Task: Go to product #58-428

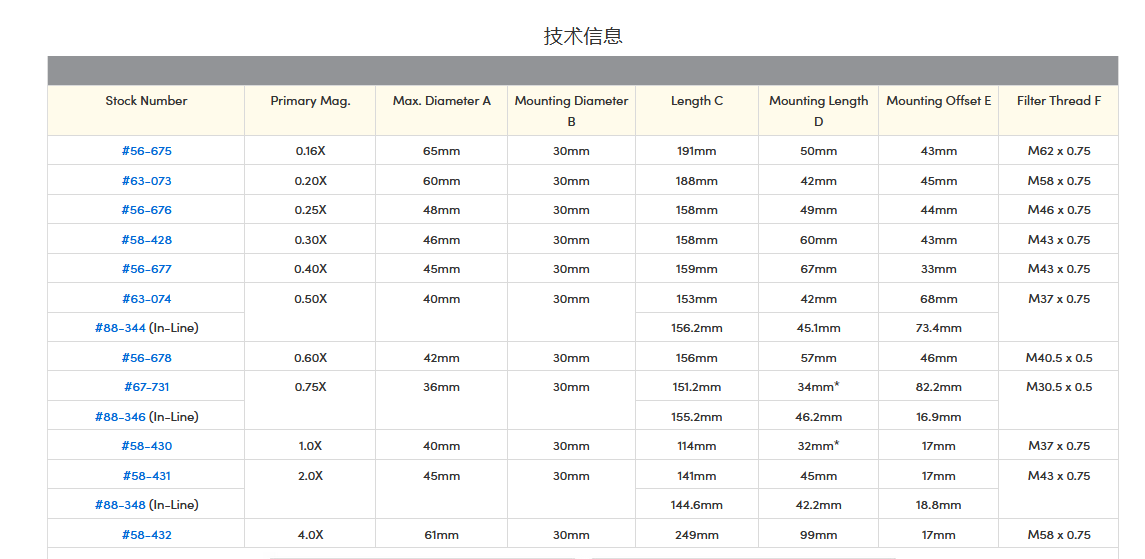Action: [146, 240]
